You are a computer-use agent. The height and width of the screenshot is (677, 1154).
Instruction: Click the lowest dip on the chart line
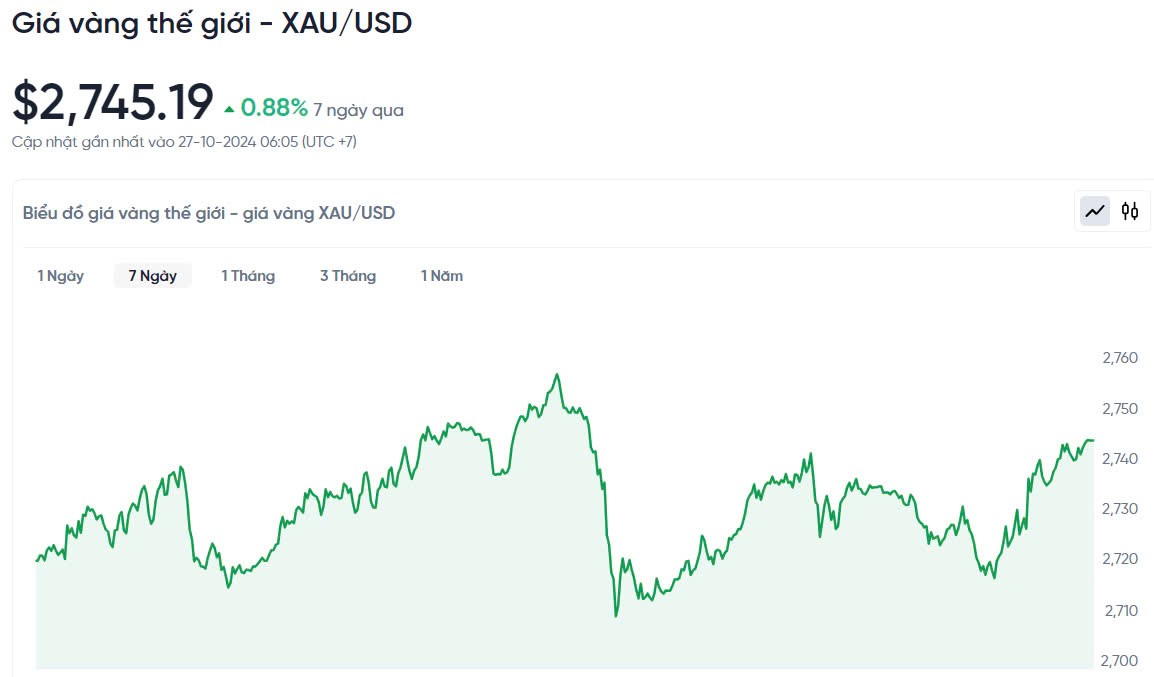[616, 615]
